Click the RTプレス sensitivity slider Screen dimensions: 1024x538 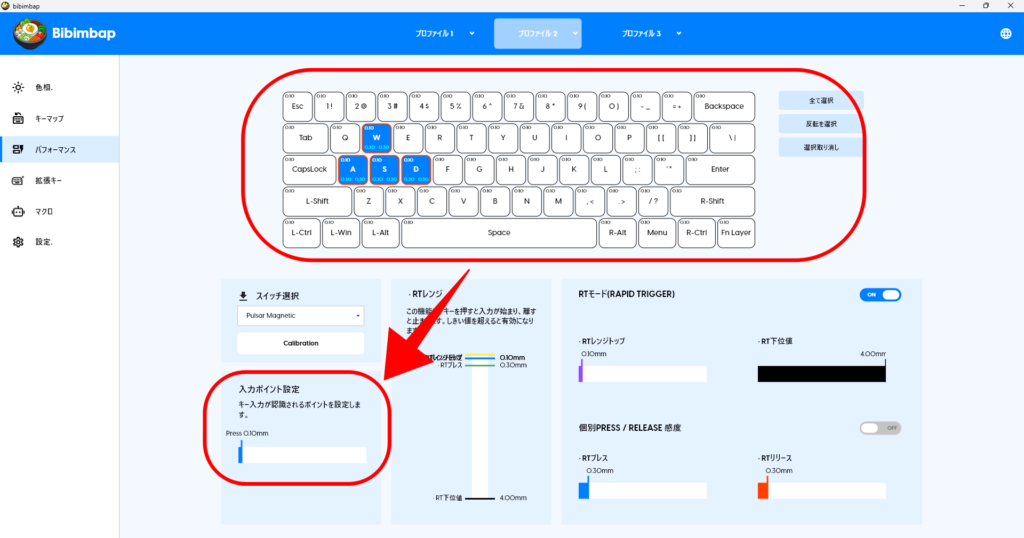[x=642, y=491]
